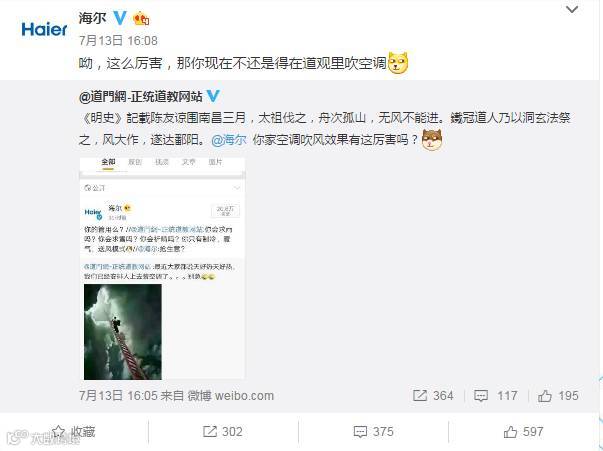Open the @道門網-正统道教网站 profile link

[140, 96]
